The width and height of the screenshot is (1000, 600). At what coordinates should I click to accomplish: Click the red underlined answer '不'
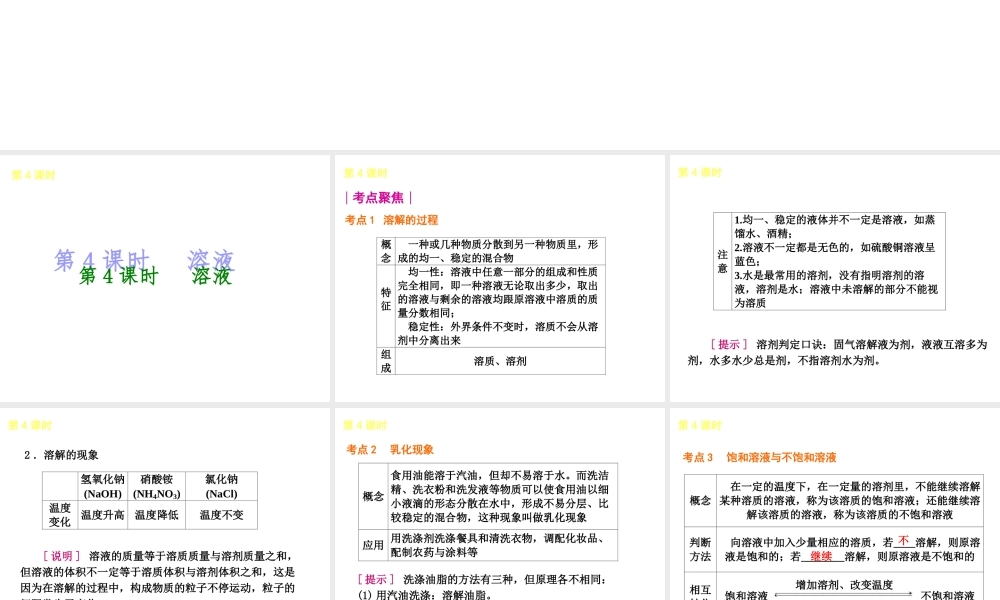[904, 541]
